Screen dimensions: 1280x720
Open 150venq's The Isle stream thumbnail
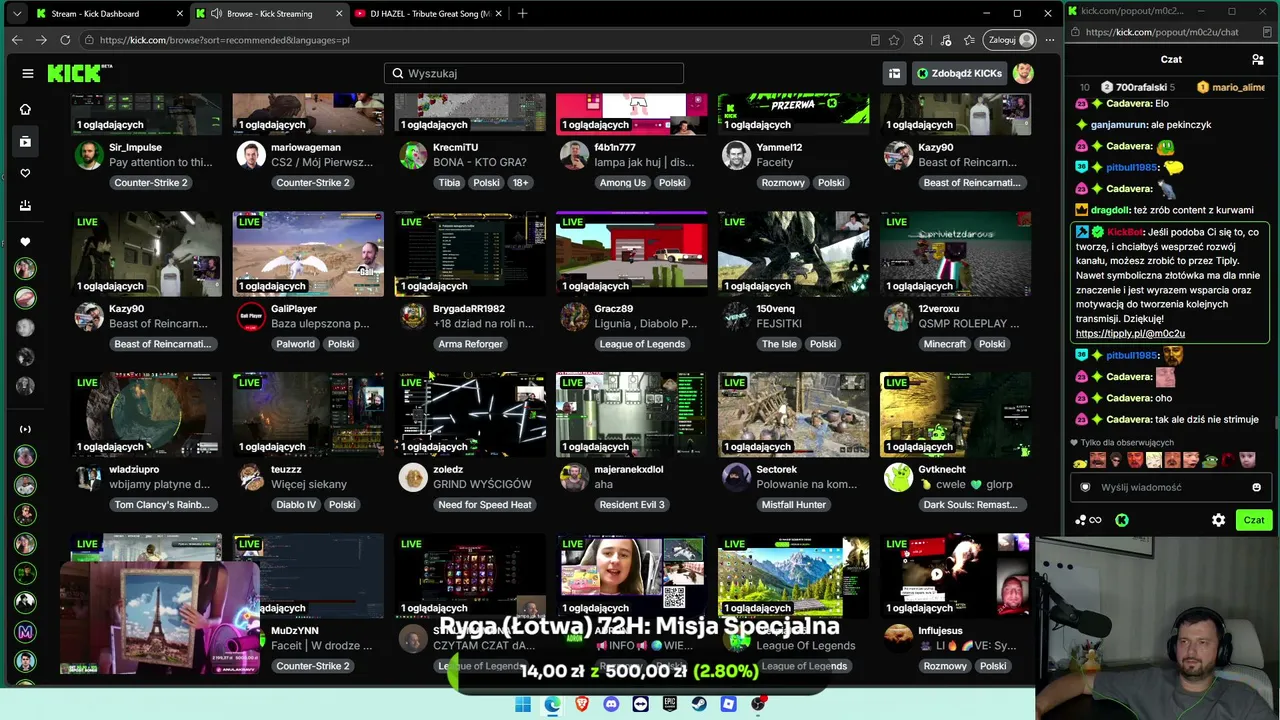(x=793, y=254)
